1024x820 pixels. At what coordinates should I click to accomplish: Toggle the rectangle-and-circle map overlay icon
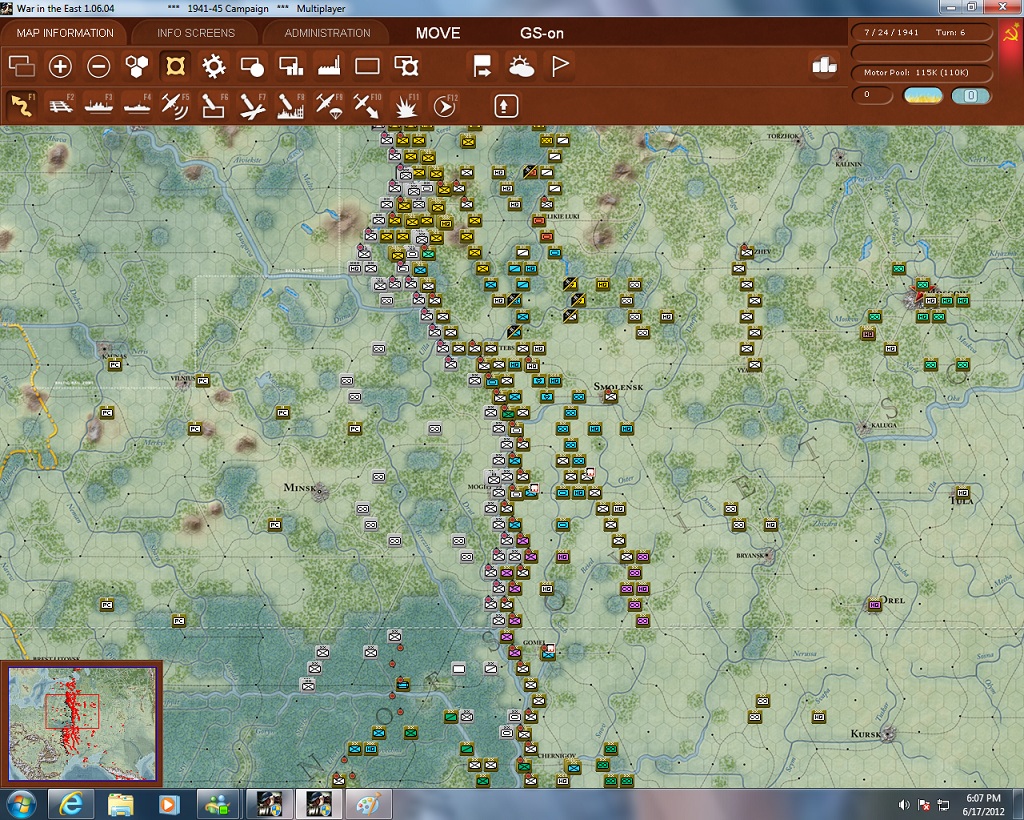click(x=252, y=66)
